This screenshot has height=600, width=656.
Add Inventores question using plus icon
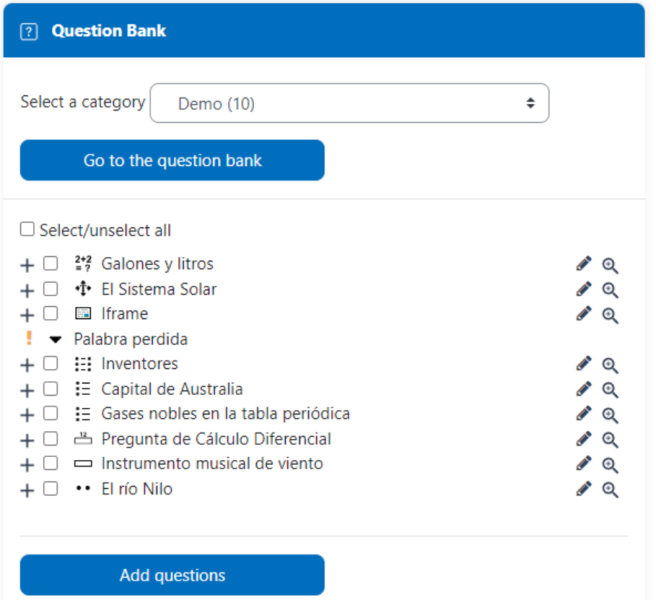[27, 365]
